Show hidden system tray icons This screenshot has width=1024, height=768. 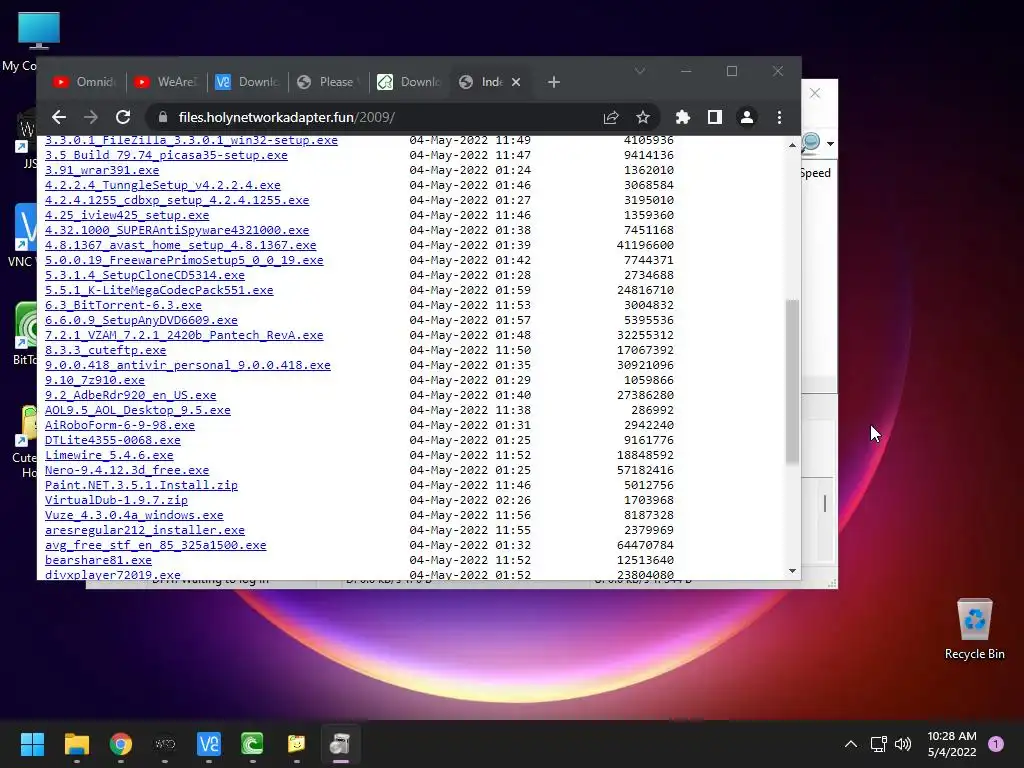pos(850,744)
